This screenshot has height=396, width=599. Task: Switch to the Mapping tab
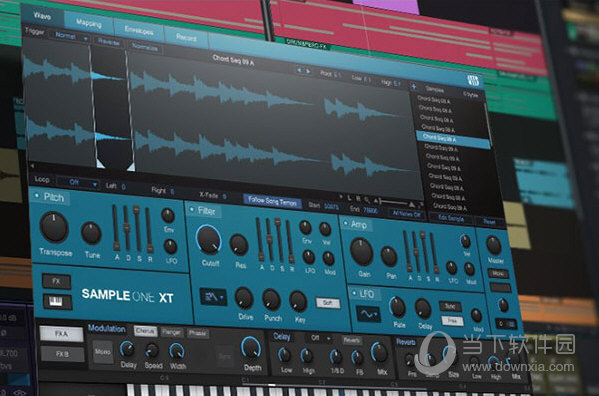(x=89, y=24)
